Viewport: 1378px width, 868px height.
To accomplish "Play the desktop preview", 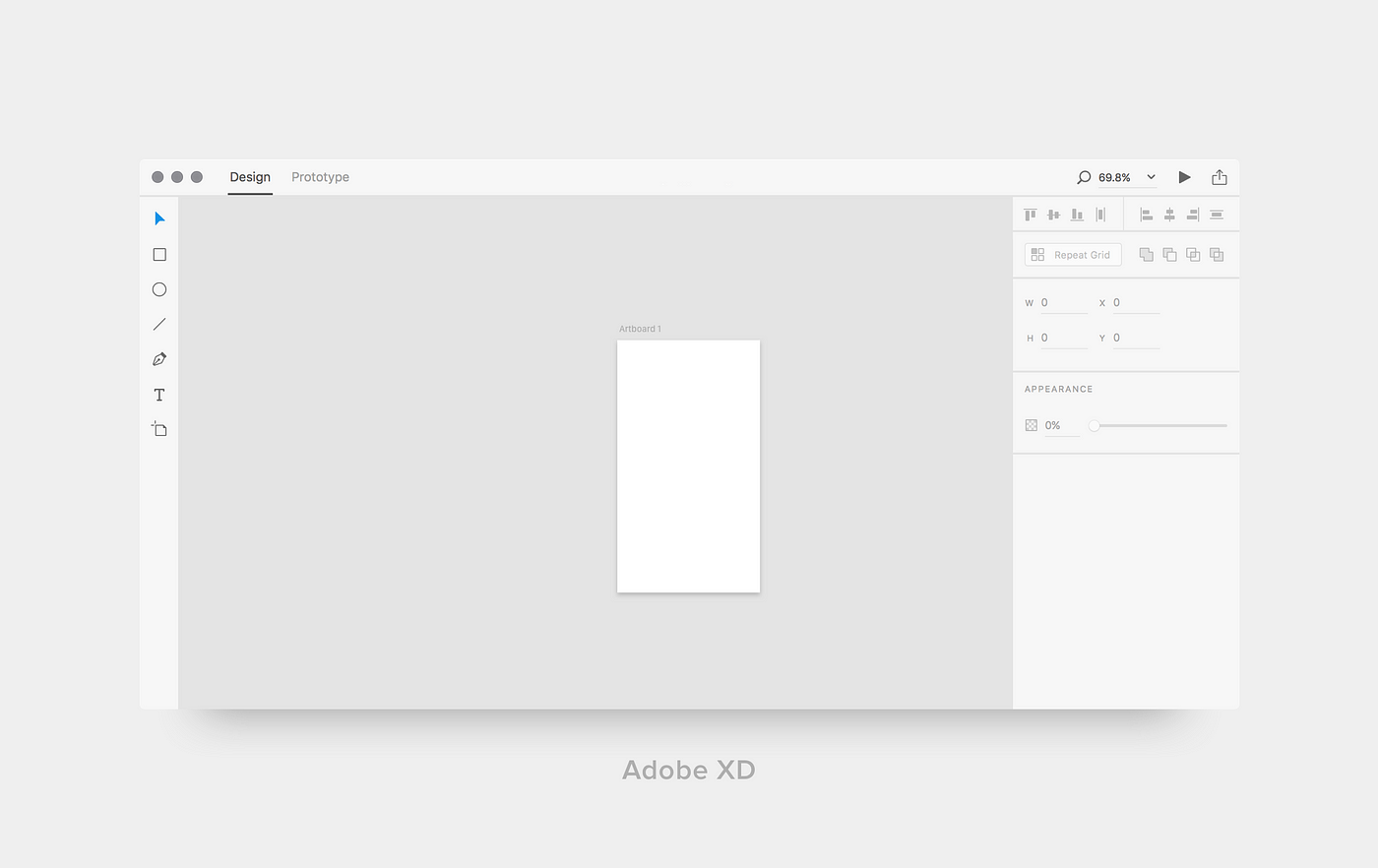I will (1185, 177).
